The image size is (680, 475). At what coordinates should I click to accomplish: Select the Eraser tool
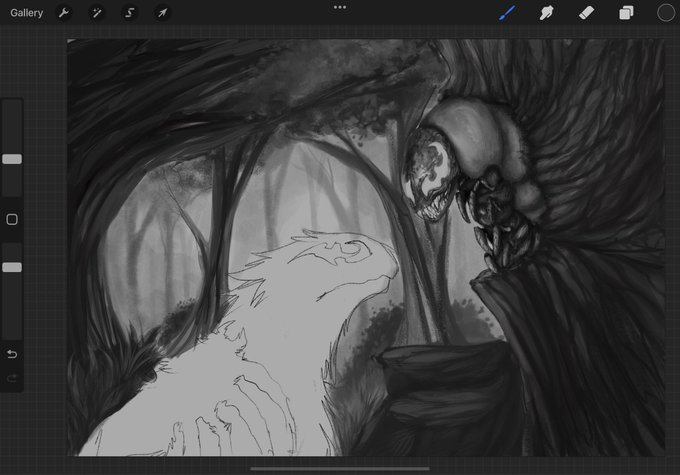click(x=586, y=13)
